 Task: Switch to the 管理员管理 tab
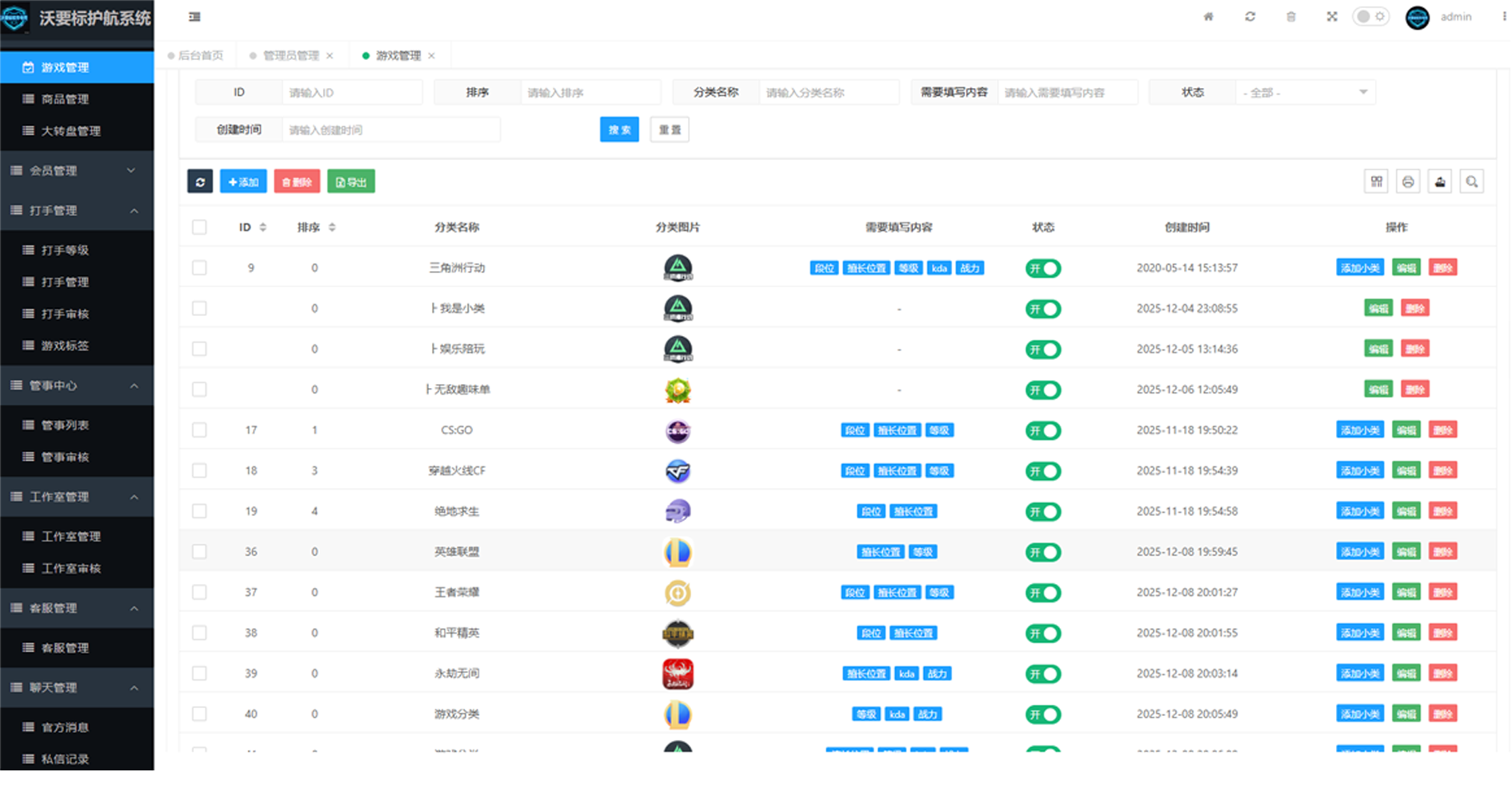(x=290, y=55)
